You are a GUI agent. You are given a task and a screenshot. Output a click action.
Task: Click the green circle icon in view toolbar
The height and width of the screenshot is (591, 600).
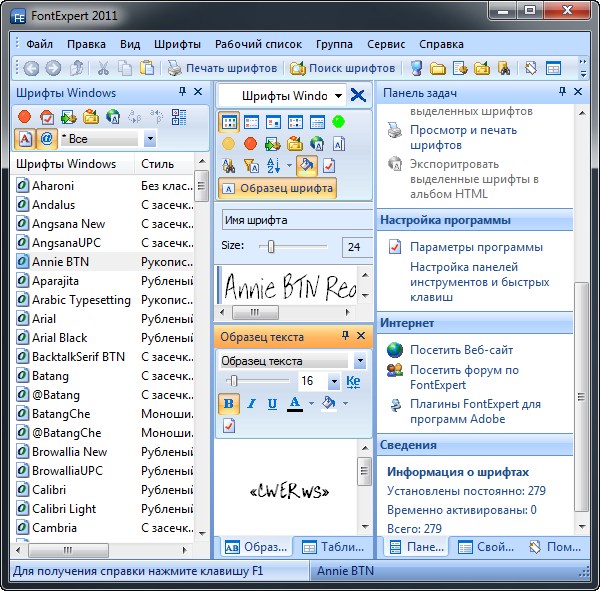(338, 122)
